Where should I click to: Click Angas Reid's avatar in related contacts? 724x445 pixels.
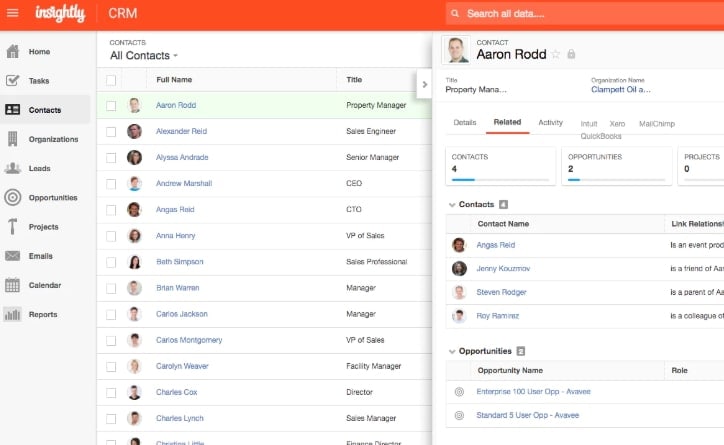tap(459, 245)
